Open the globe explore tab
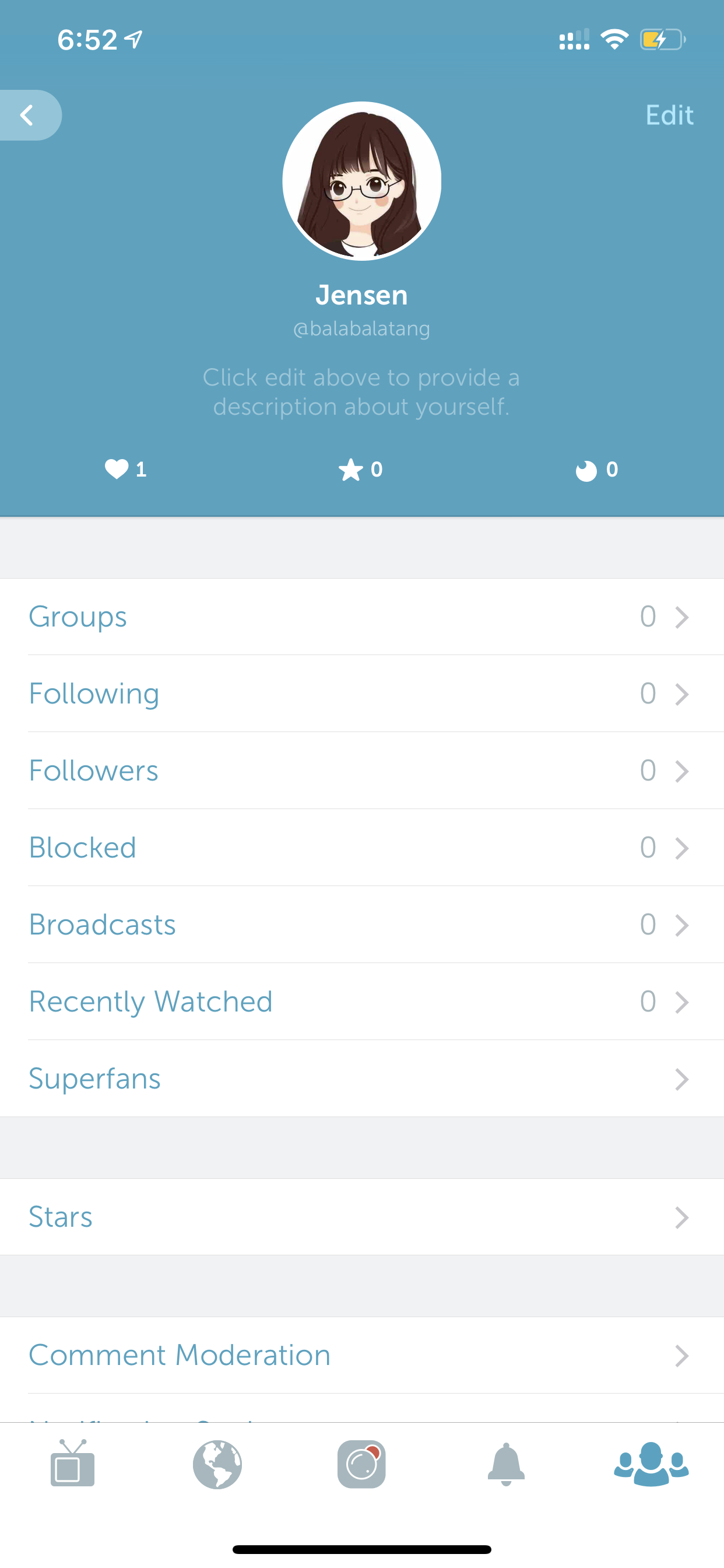 click(x=217, y=1465)
